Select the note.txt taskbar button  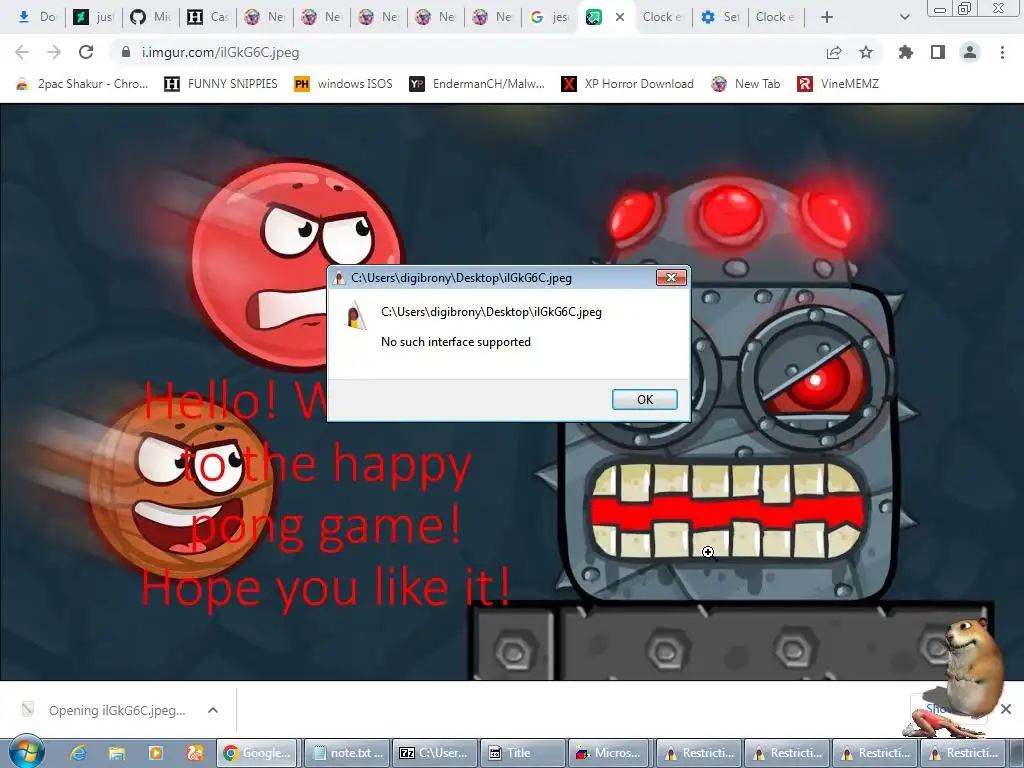(347, 753)
